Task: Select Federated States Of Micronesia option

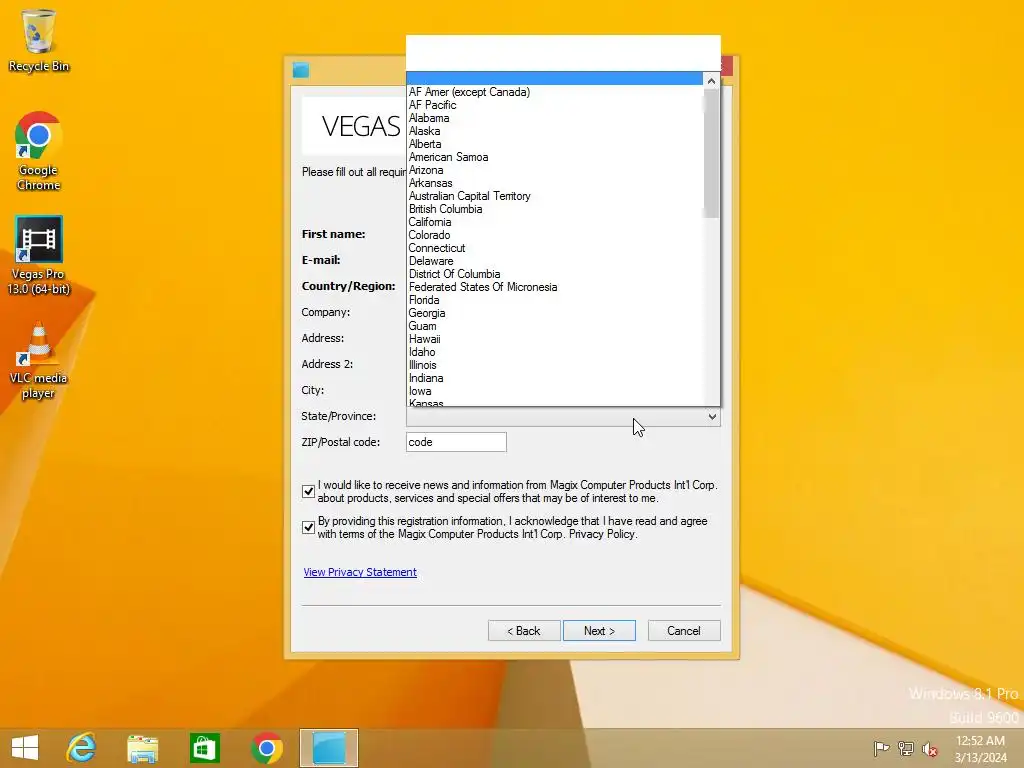Action: [x=554, y=287]
